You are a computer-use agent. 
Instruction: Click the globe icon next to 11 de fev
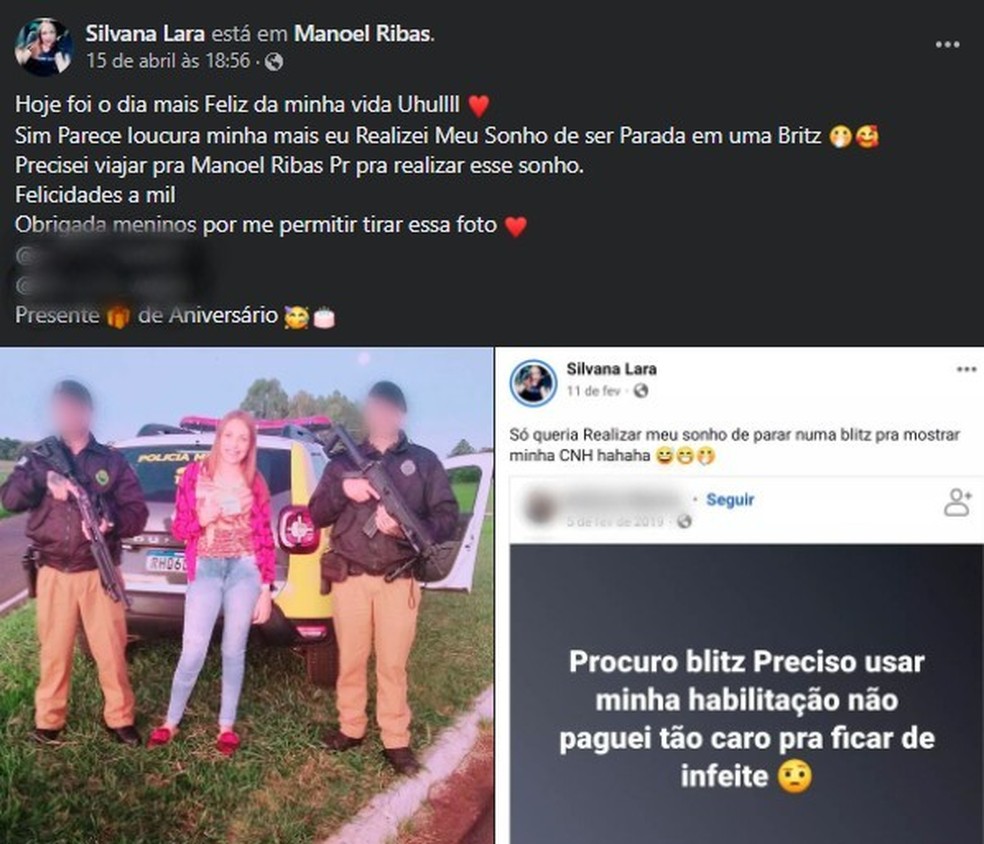click(x=641, y=391)
